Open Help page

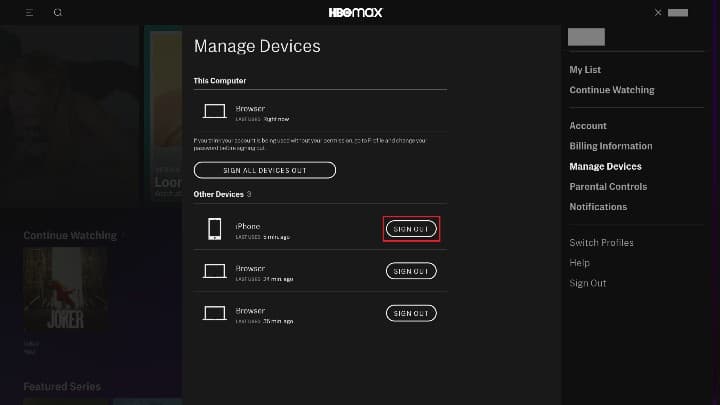click(x=579, y=263)
